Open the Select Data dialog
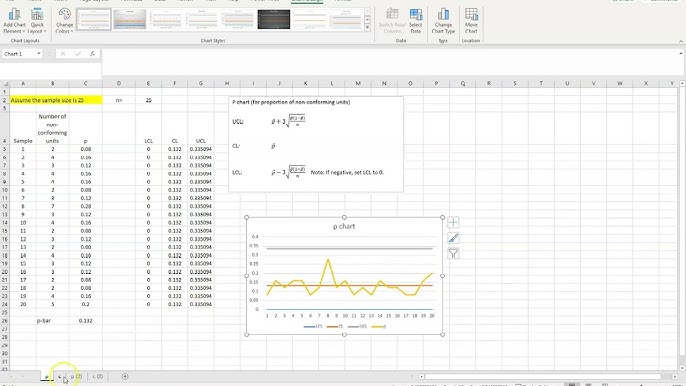 [416, 21]
